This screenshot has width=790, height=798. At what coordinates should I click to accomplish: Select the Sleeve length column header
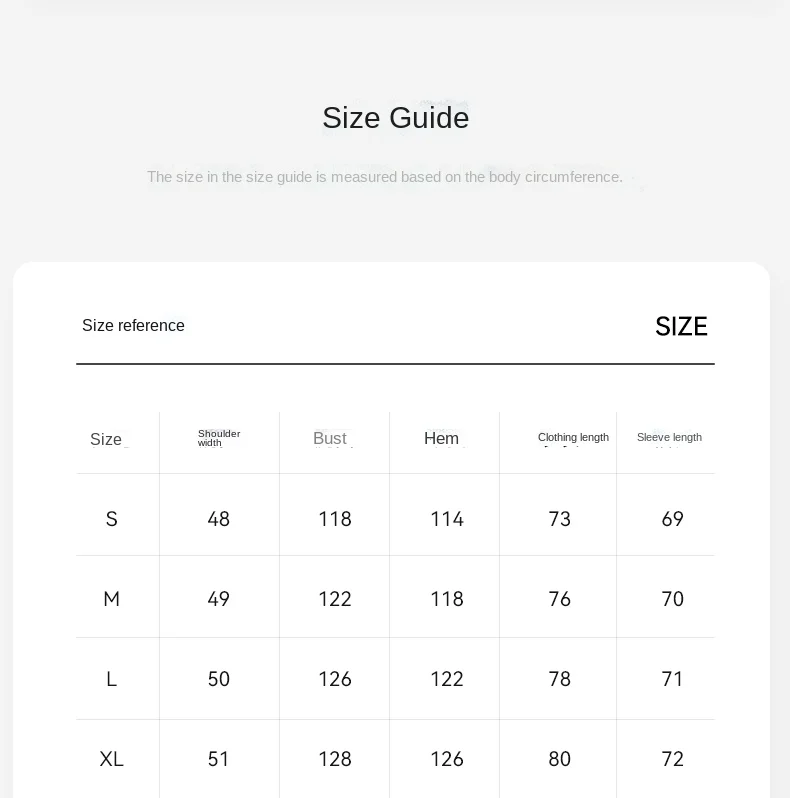669,438
